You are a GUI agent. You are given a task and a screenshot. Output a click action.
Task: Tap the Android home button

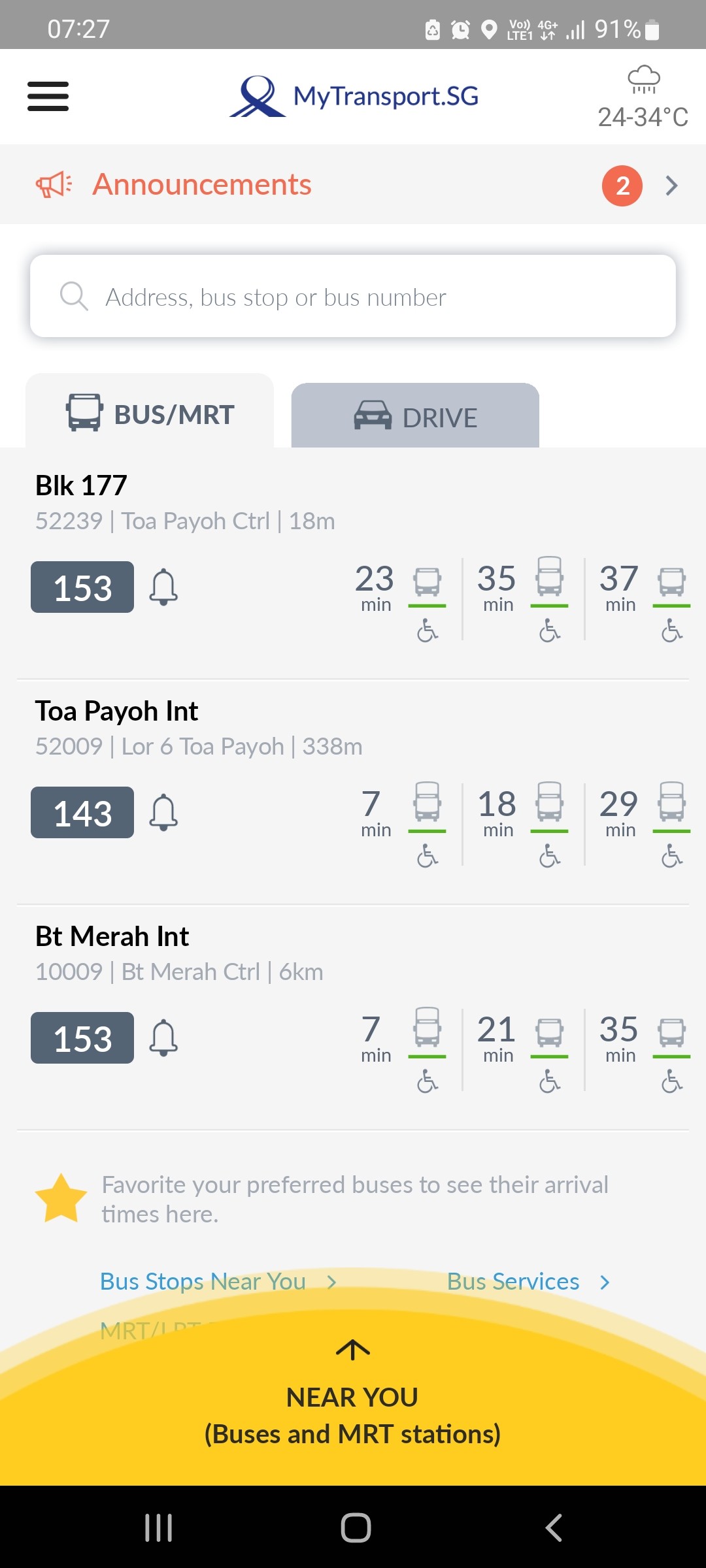356,1527
